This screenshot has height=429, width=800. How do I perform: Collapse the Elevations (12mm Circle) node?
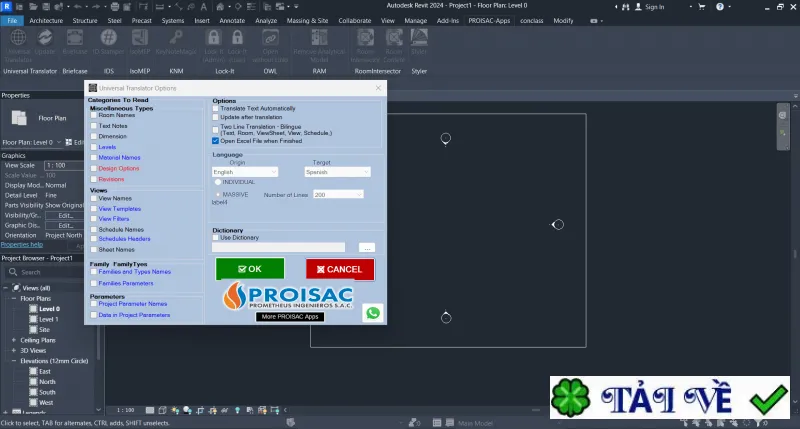pos(14,361)
